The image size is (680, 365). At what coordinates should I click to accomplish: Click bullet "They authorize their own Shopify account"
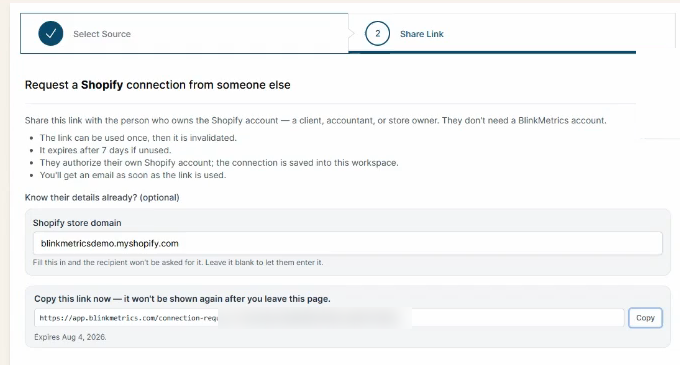click(219, 163)
